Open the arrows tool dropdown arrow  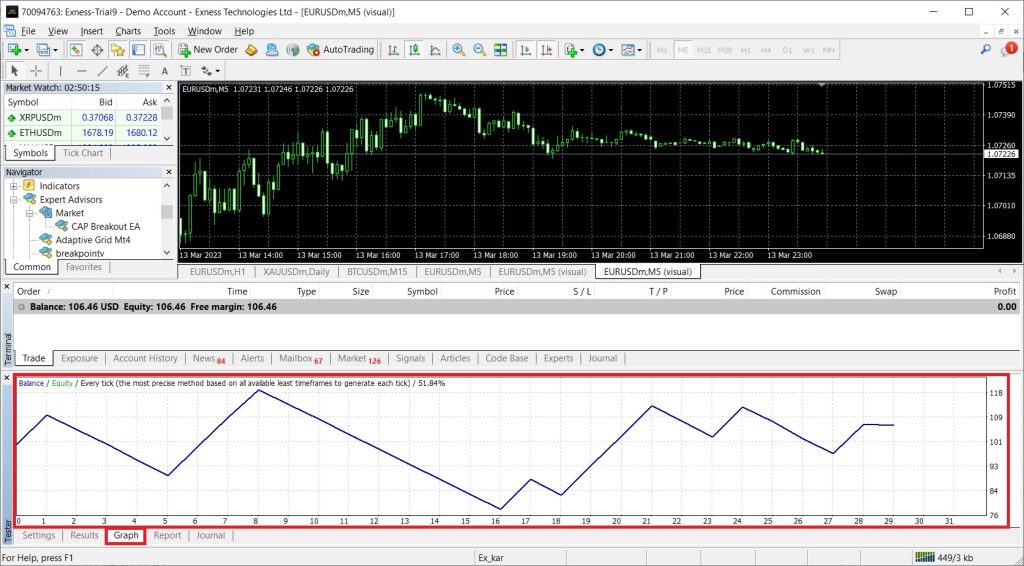click(x=217, y=71)
